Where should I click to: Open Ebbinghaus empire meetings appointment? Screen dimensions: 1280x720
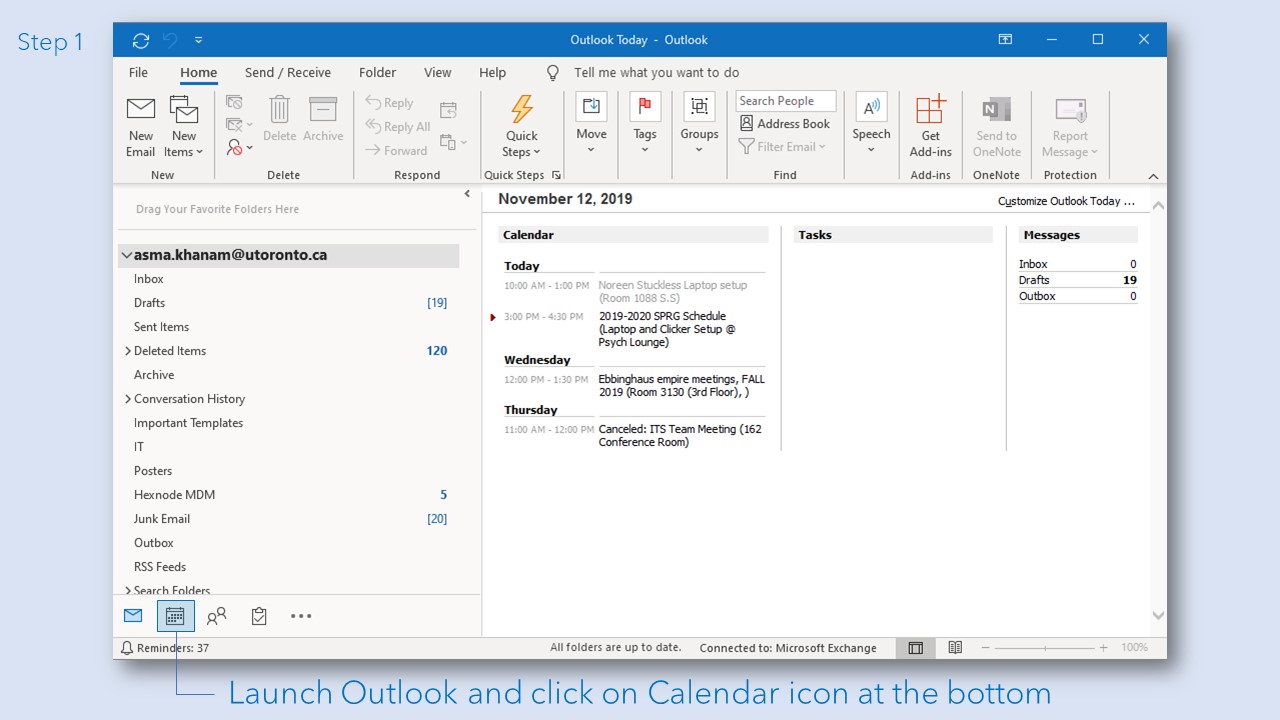681,386
